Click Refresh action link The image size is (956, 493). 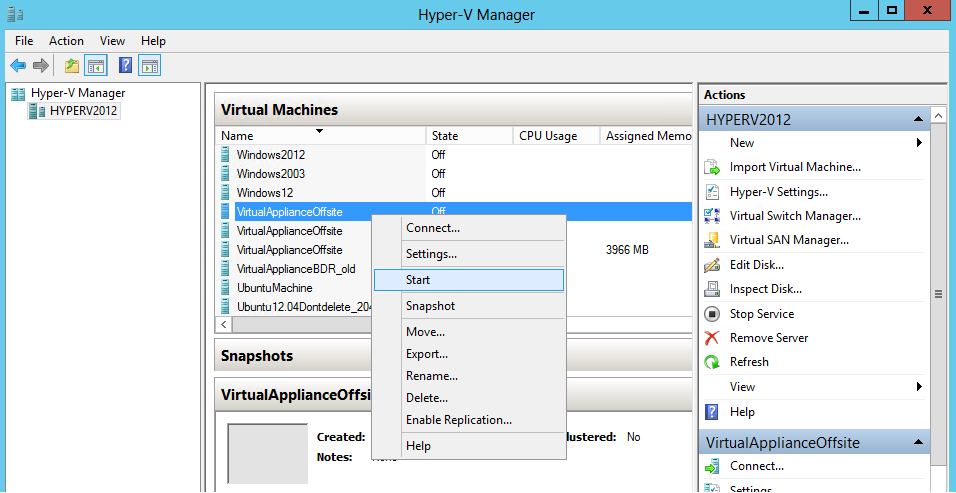pos(749,362)
